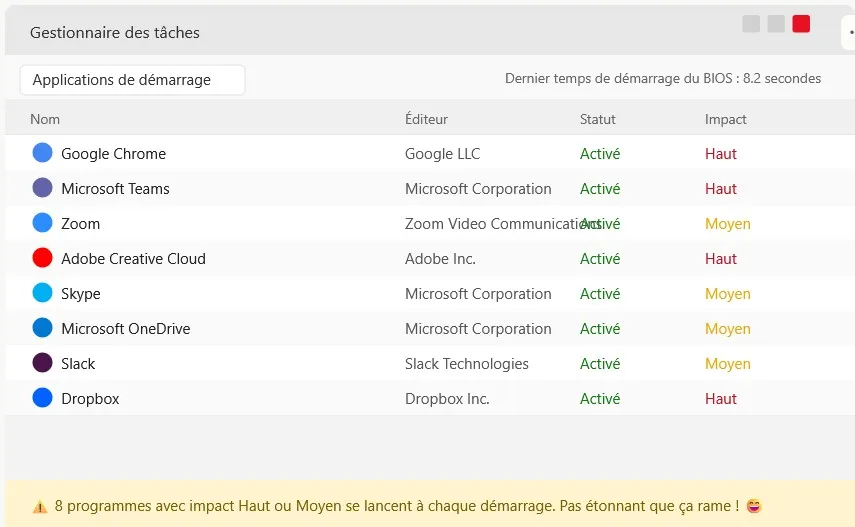Open the Applications de démarrage selector
The width and height of the screenshot is (855, 527).
pyautogui.click(x=133, y=80)
